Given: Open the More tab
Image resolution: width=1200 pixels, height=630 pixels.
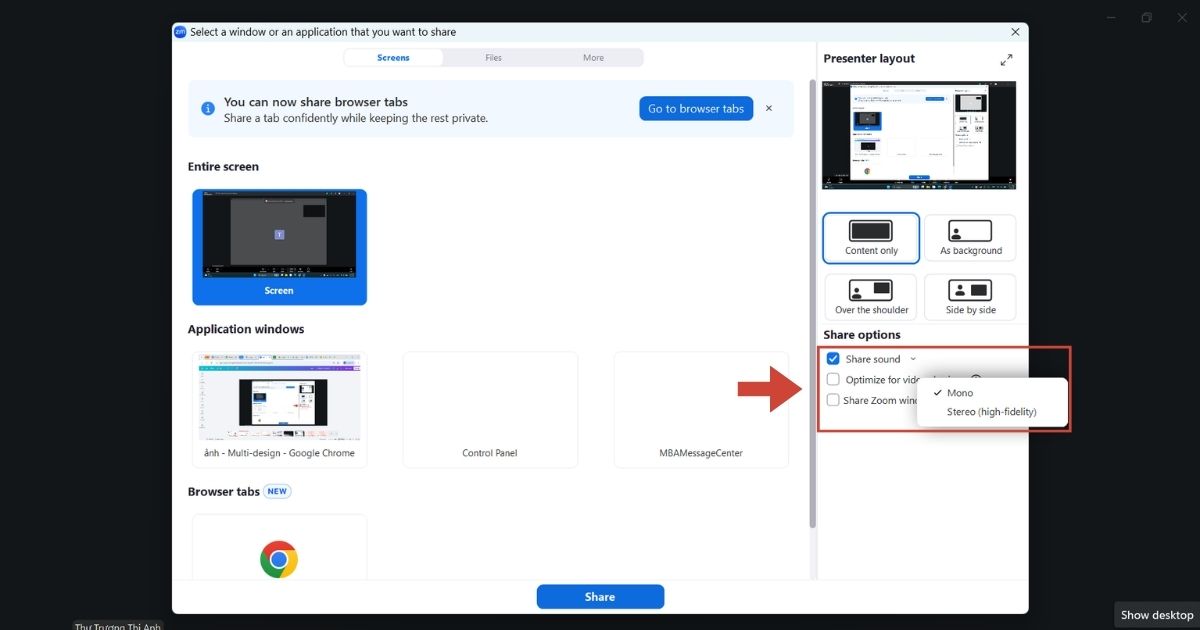Looking at the screenshot, I should click(x=593, y=58).
